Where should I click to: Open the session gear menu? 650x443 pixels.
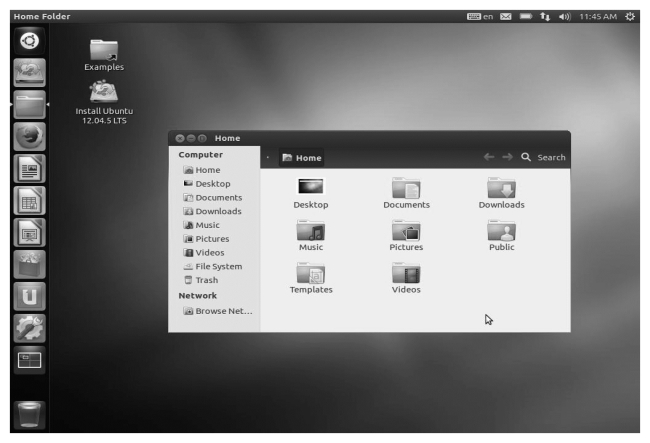[630, 17]
